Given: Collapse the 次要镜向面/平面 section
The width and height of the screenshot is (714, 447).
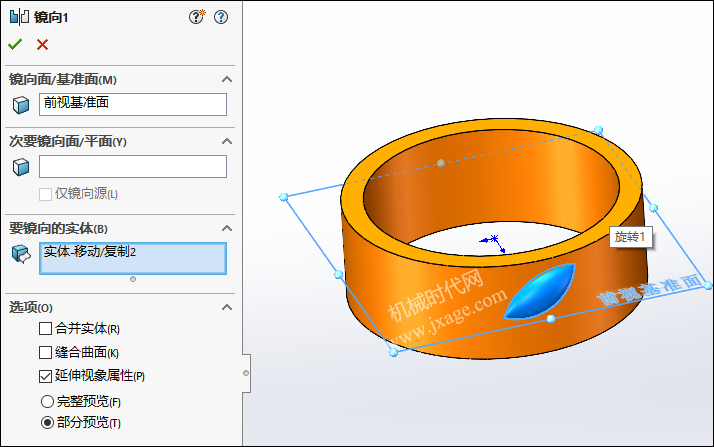Looking at the screenshot, I should pyautogui.click(x=227, y=141).
